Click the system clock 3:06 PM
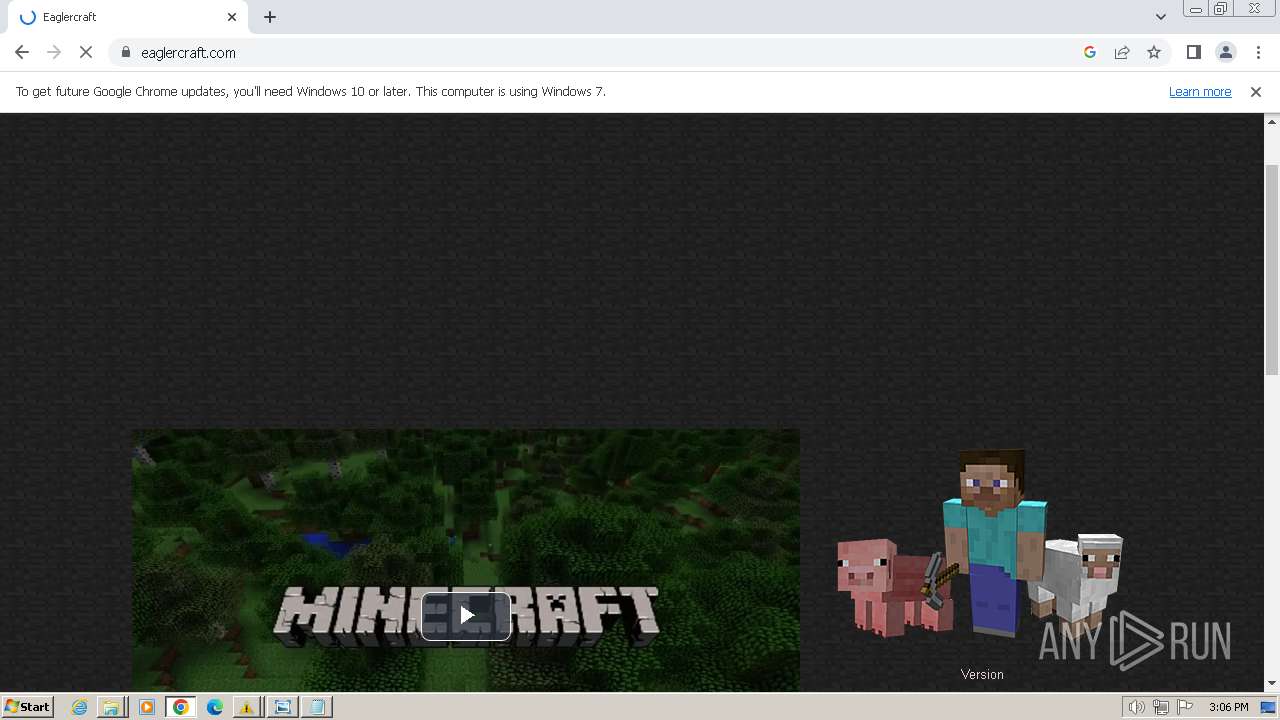Screen dimensions: 1280x720 [x=1228, y=707]
